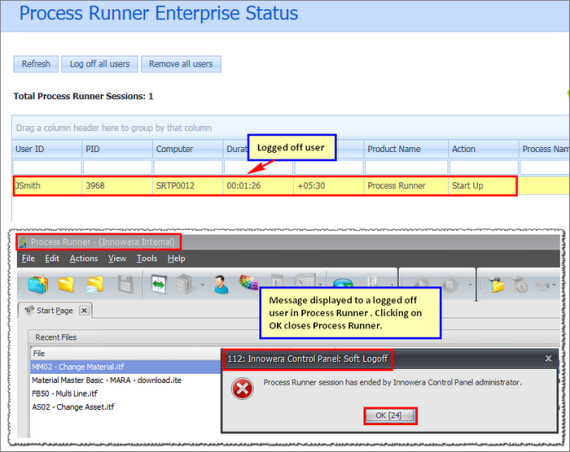Click the grayed Save floppy disk icon
This screenshot has width=570, height=452.
pos(126,284)
